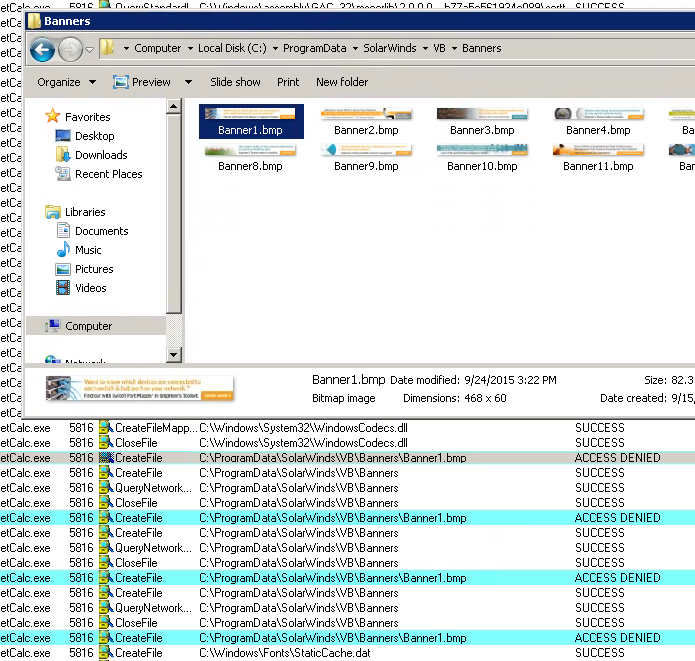Open the Preview dropdown arrow
Viewport: 695px width, 661px height.
[x=188, y=82]
